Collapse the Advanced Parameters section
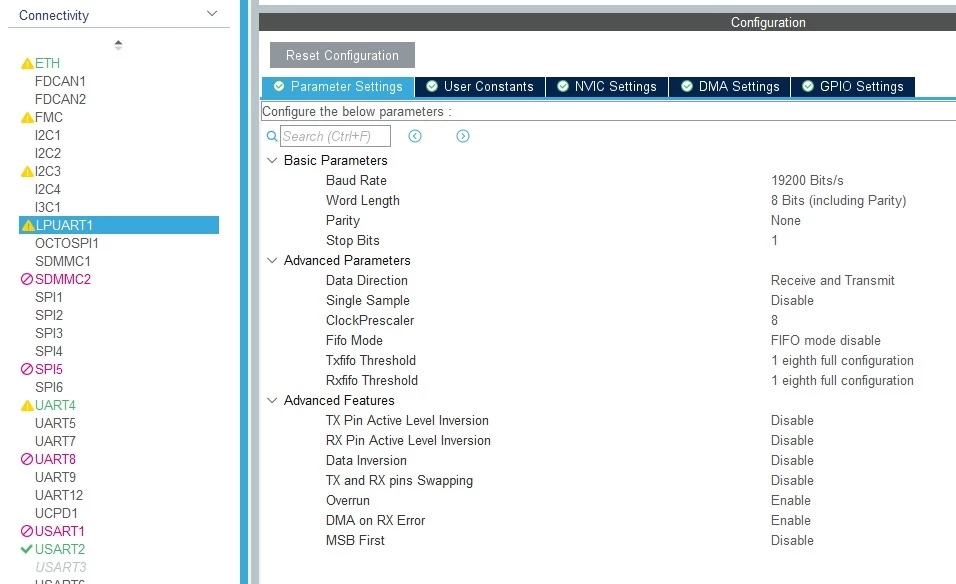The width and height of the screenshot is (956, 584). pos(272,260)
